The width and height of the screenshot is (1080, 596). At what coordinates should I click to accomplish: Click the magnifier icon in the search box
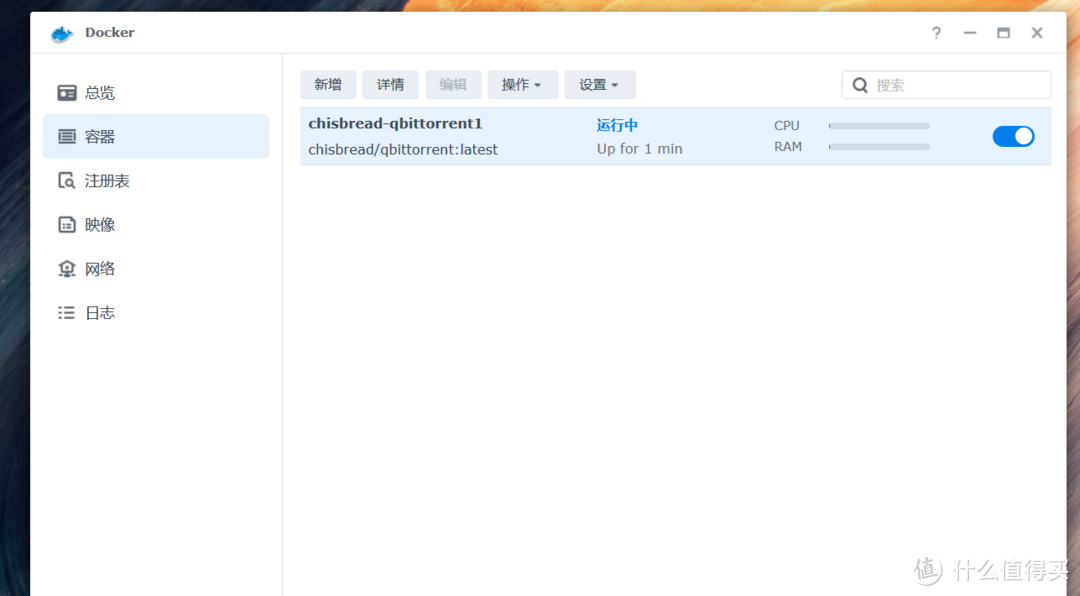coord(860,84)
